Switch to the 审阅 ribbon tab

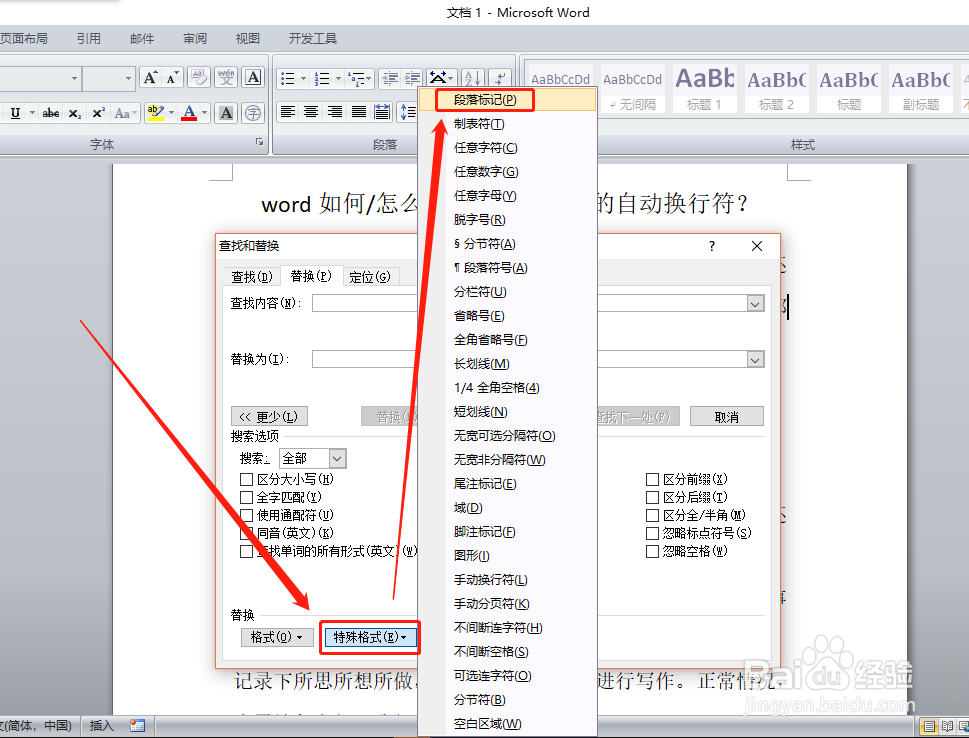[194, 38]
